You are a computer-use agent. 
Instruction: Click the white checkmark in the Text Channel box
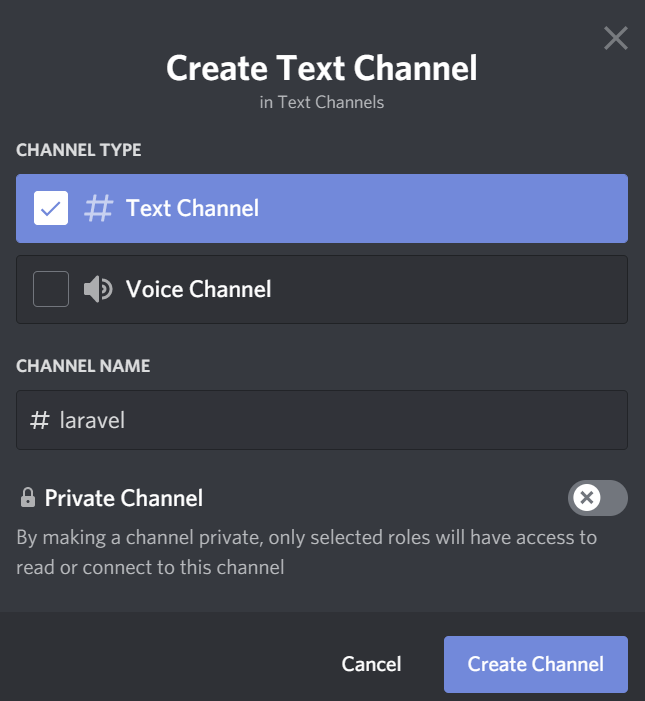coord(51,208)
